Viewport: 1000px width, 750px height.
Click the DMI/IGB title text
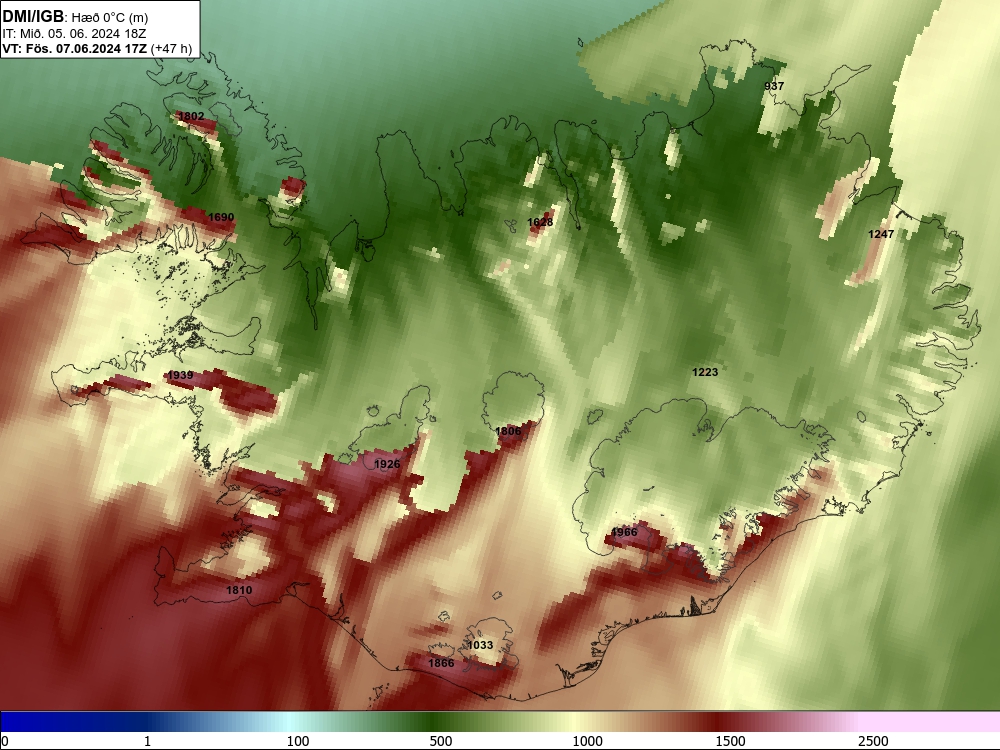[33, 16]
